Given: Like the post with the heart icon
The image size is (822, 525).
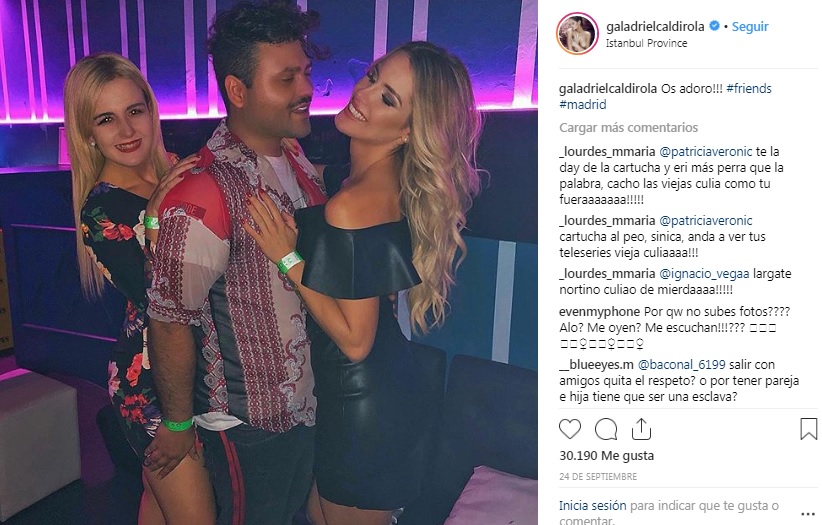Looking at the screenshot, I should pos(570,430).
